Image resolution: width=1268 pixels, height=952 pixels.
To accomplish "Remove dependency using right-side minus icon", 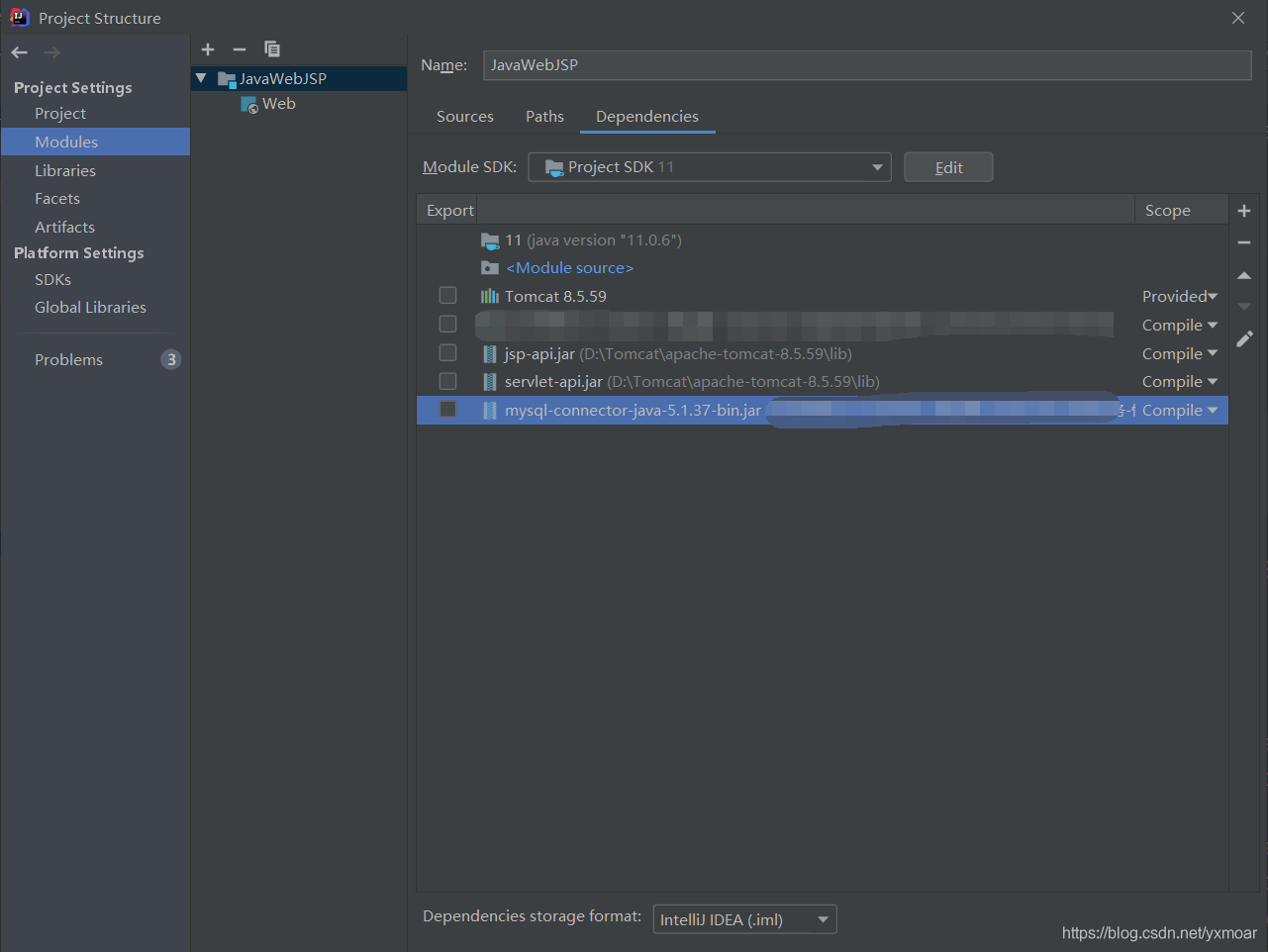I will [1244, 242].
